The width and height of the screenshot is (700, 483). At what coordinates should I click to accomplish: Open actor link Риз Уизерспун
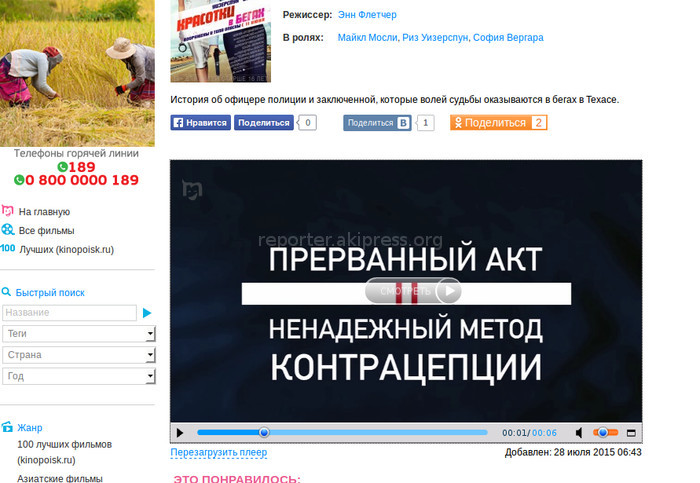(x=435, y=37)
